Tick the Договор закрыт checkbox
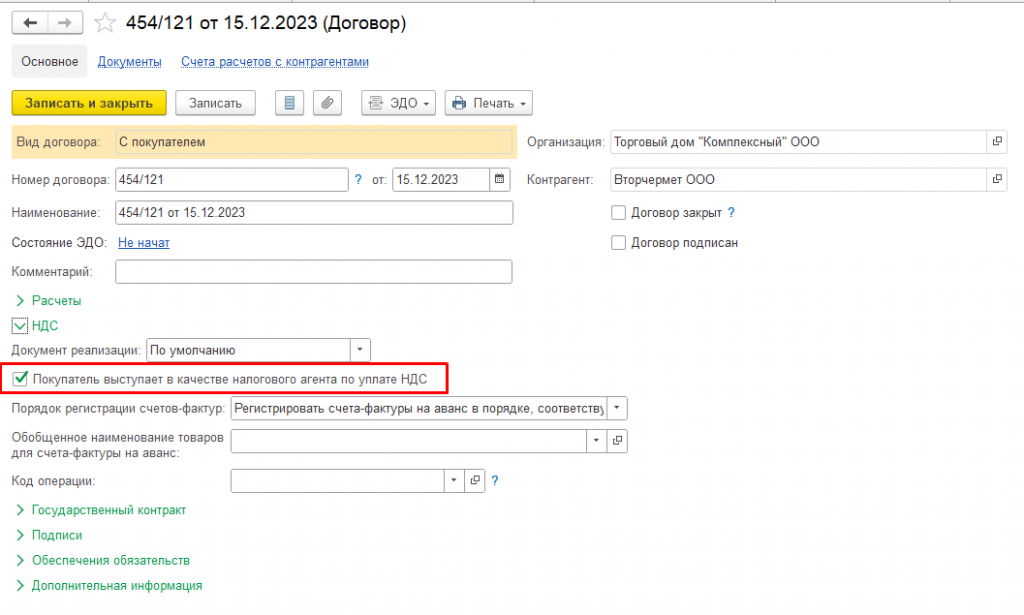 618,213
